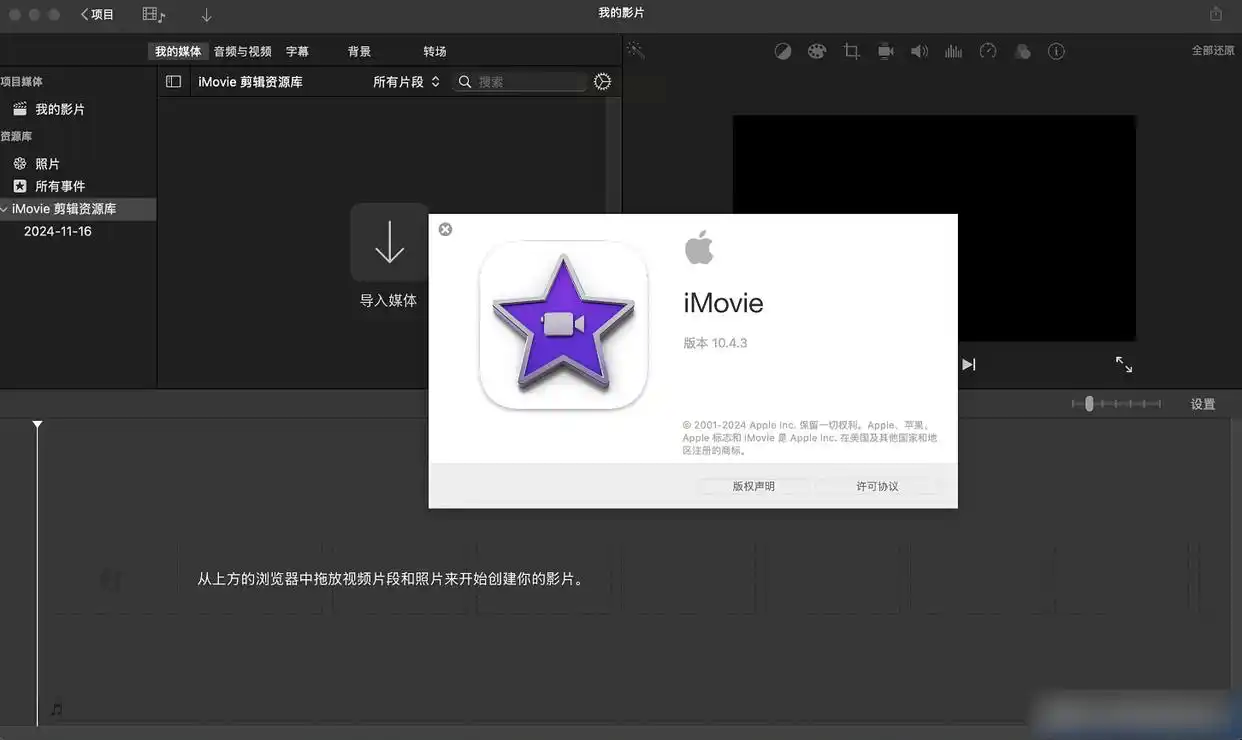Screen dimensions: 1242x740
Task: Open the clip filter and audio effects tool
Action: click(x=1022, y=51)
